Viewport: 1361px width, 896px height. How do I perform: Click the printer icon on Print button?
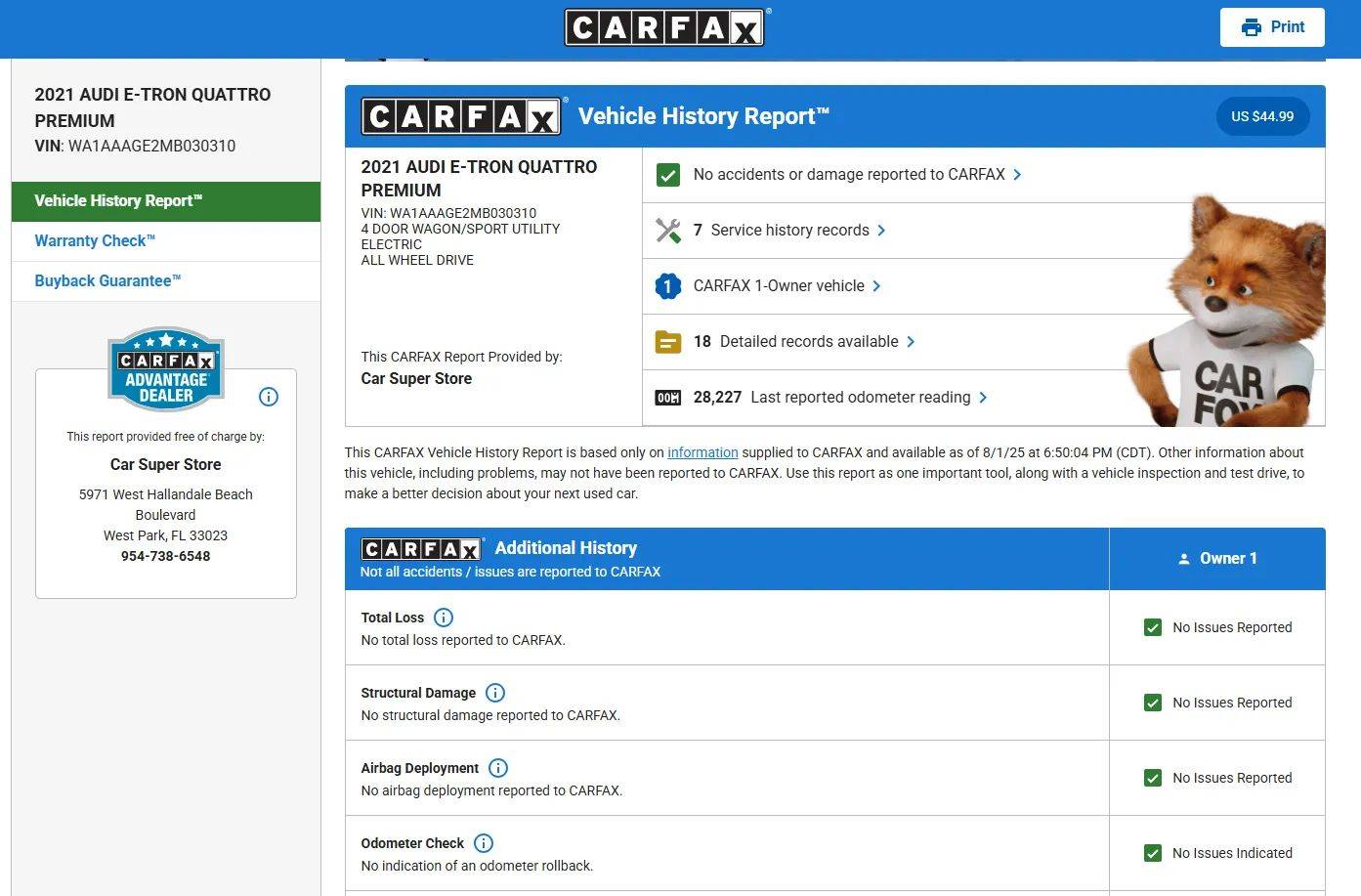pyautogui.click(x=1251, y=27)
